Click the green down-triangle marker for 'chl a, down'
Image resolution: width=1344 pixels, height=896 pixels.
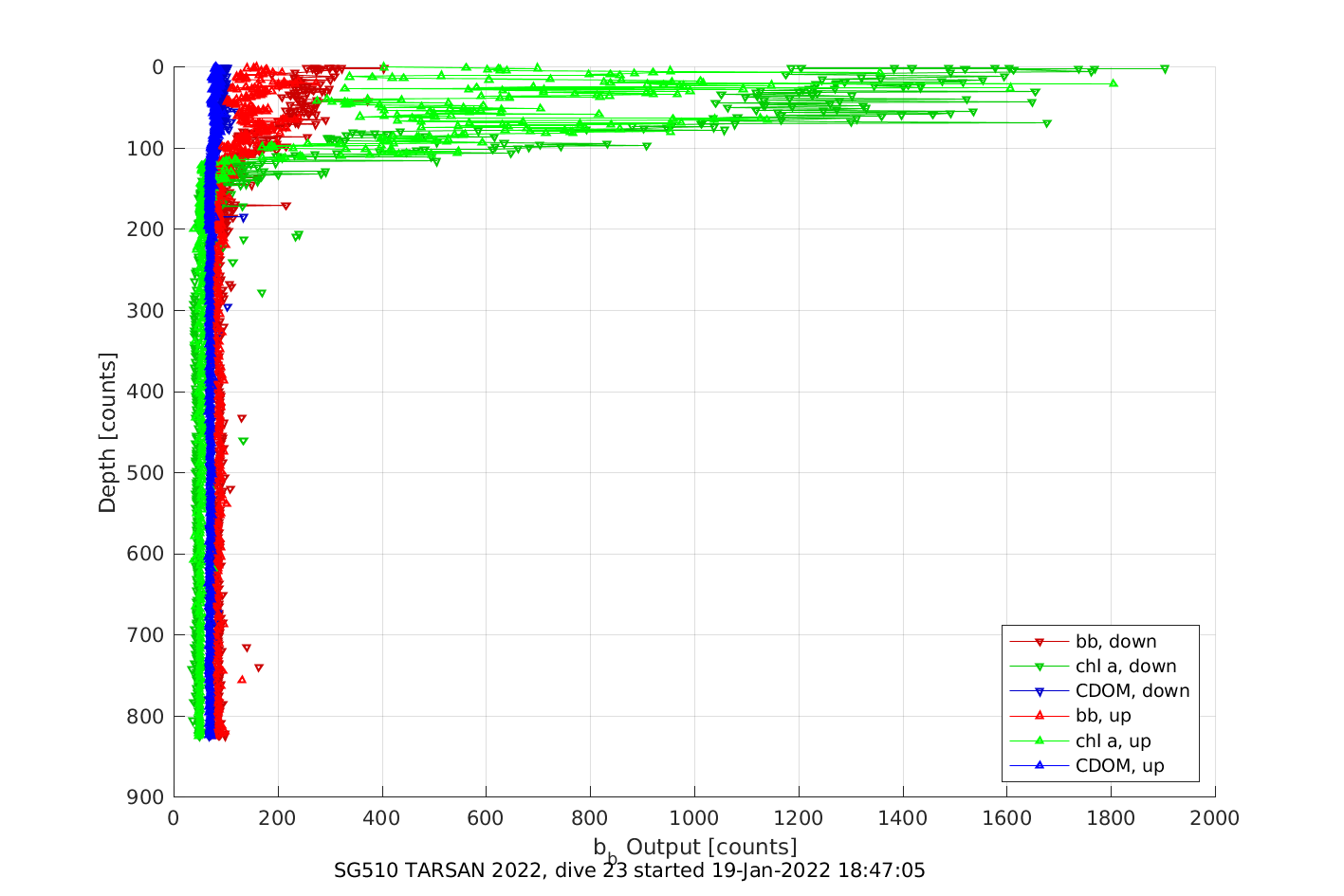(1039, 667)
